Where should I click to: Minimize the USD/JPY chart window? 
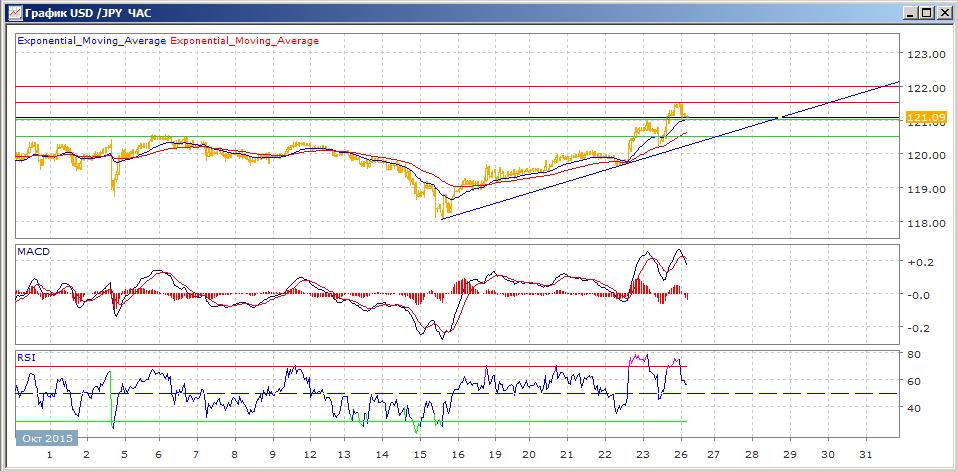pyautogui.click(x=910, y=12)
